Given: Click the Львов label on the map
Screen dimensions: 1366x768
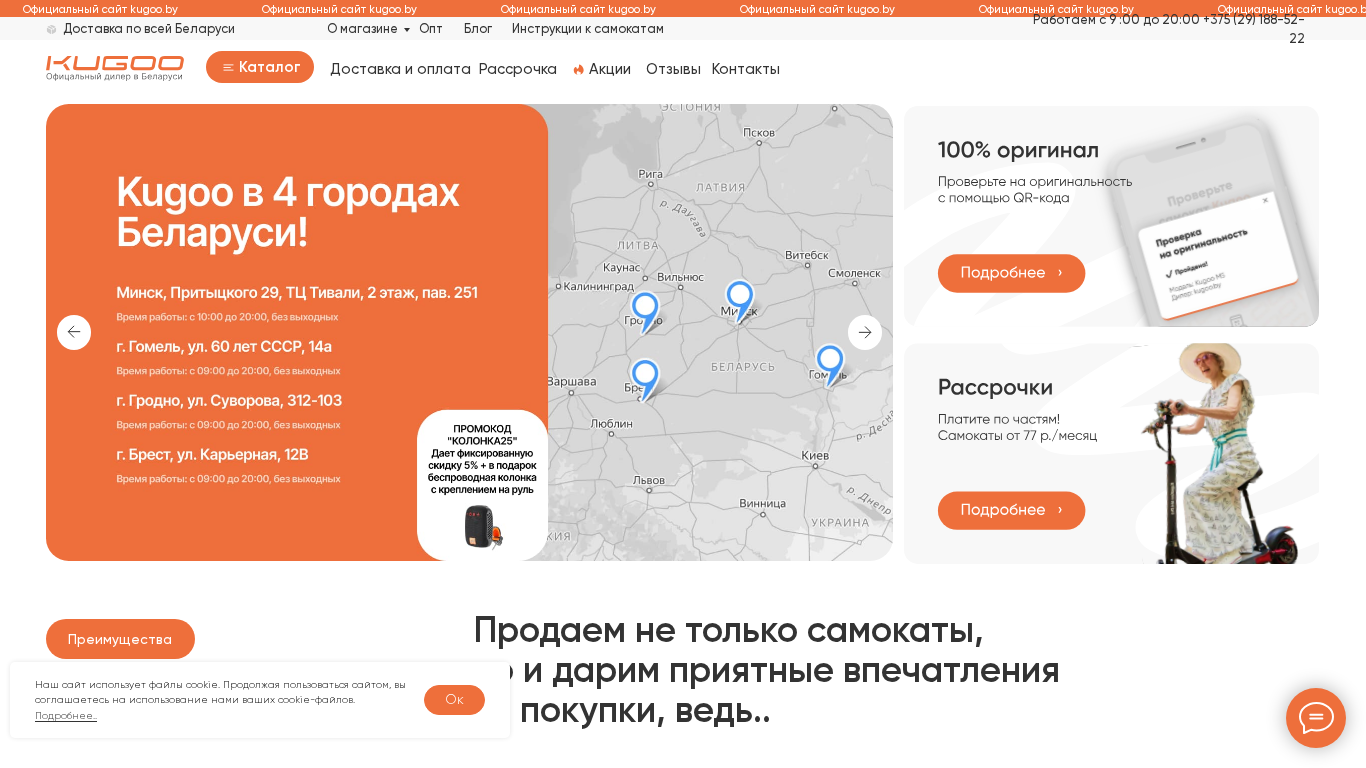Looking at the screenshot, I should (x=649, y=480).
